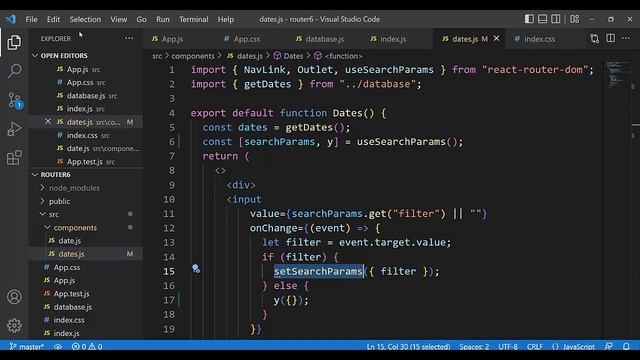Click the feedback icon in status bar
Screen dimensions: 640x360
(x=609, y=347)
